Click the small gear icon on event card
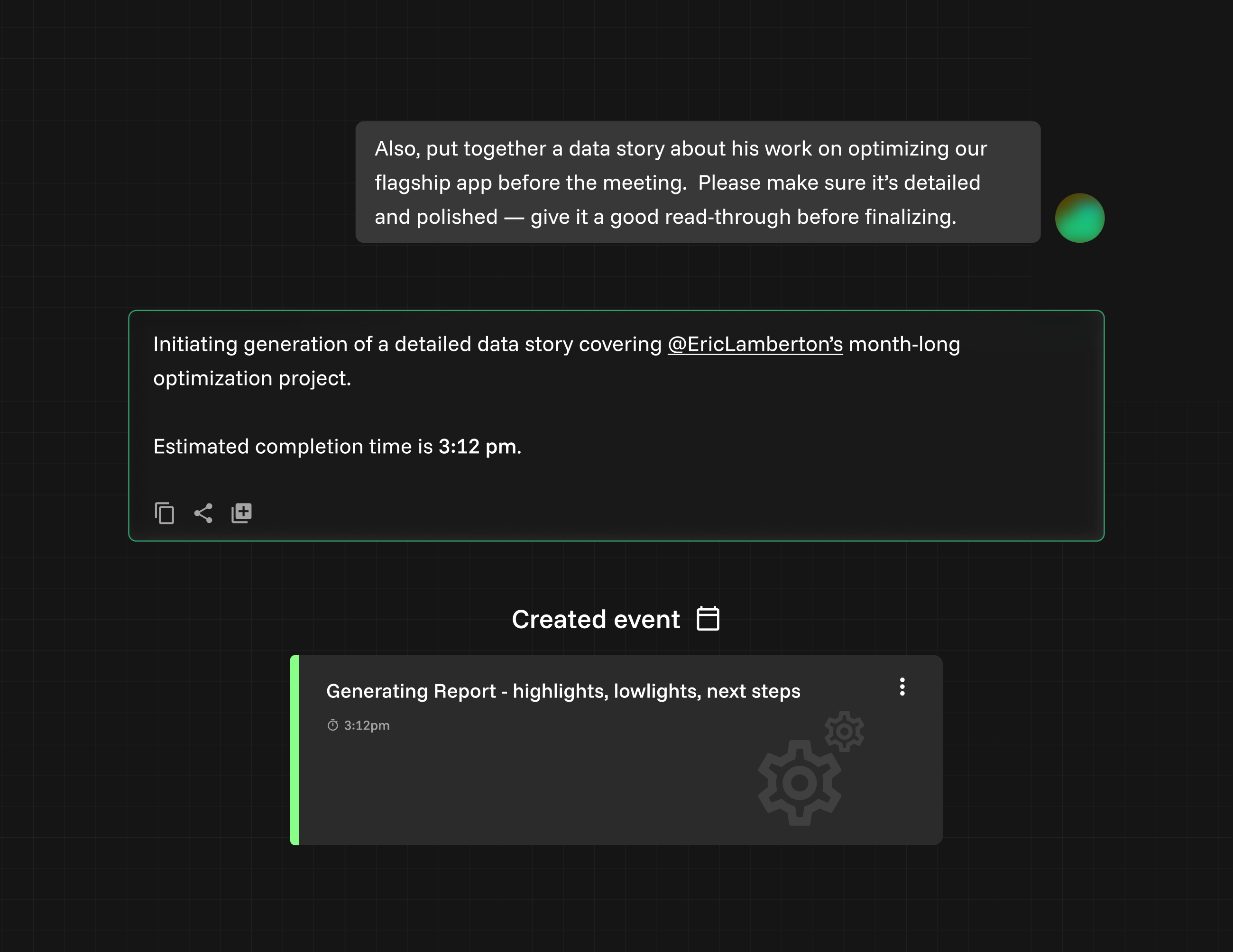 [844, 732]
